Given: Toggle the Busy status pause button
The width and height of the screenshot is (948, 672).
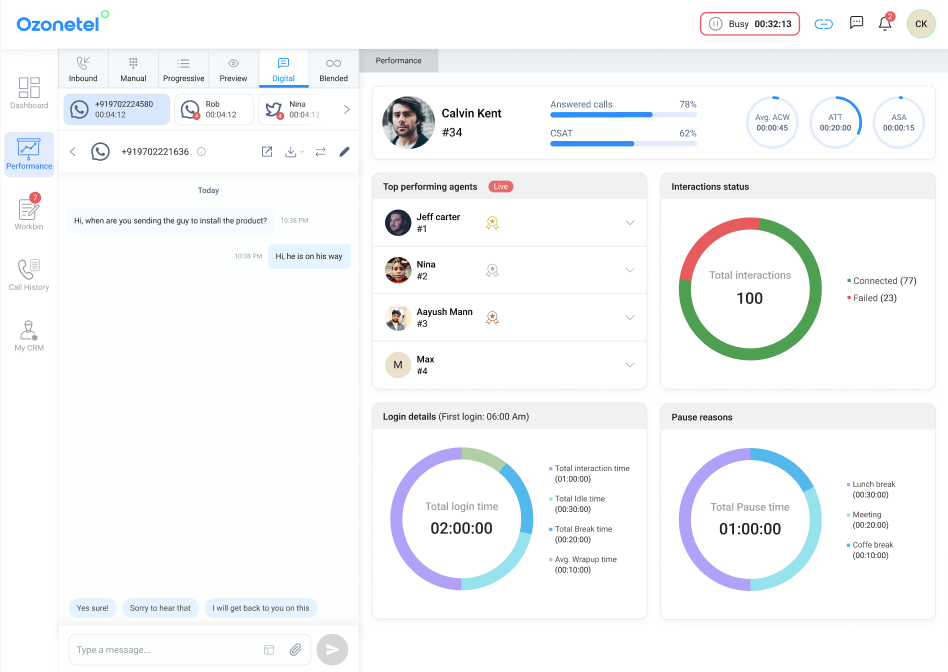Looking at the screenshot, I should coord(715,24).
